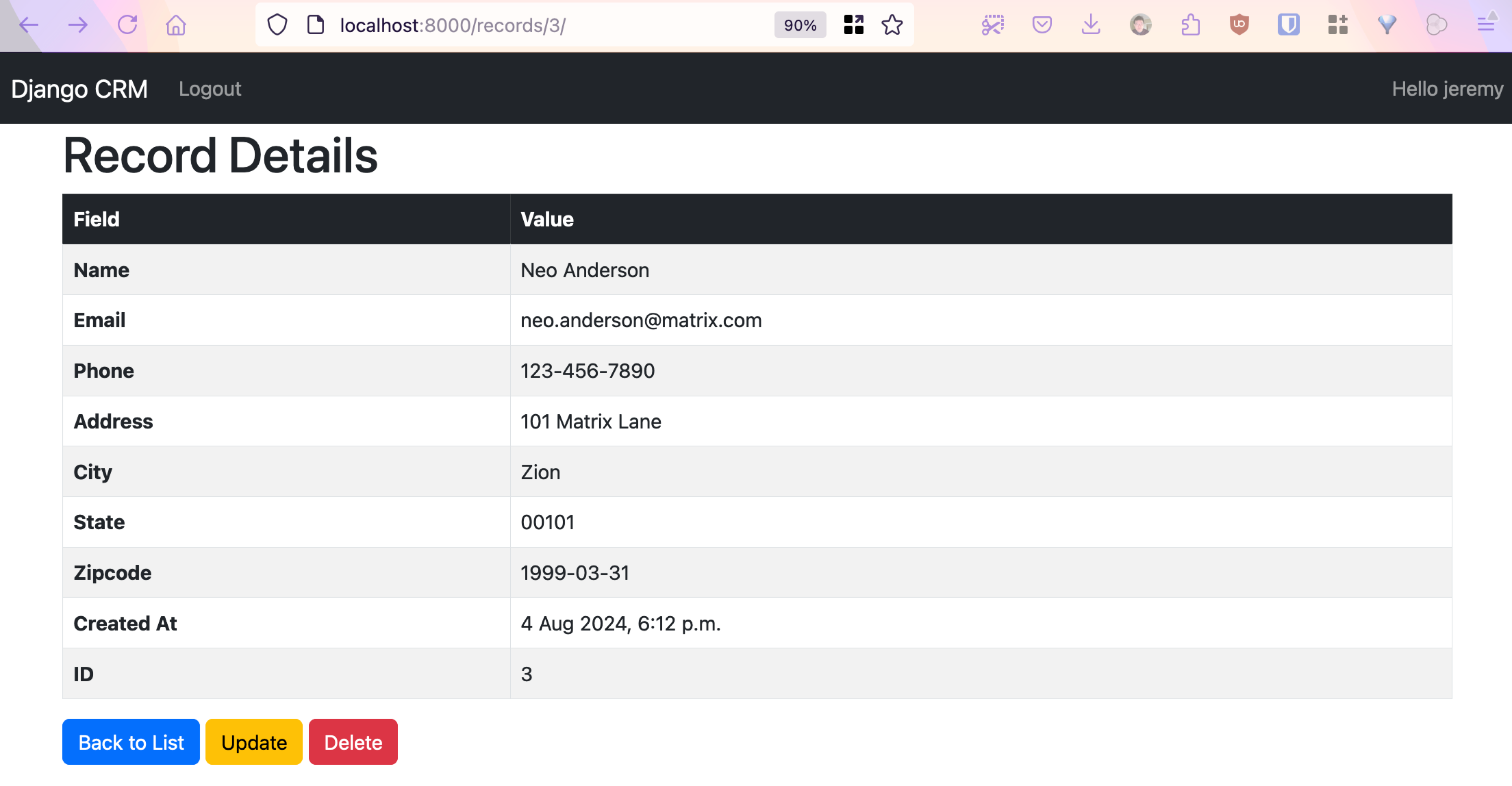Reset the 90% zoom level indicator
This screenshot has height=786, width=1512.
click(x=799, y=25)
